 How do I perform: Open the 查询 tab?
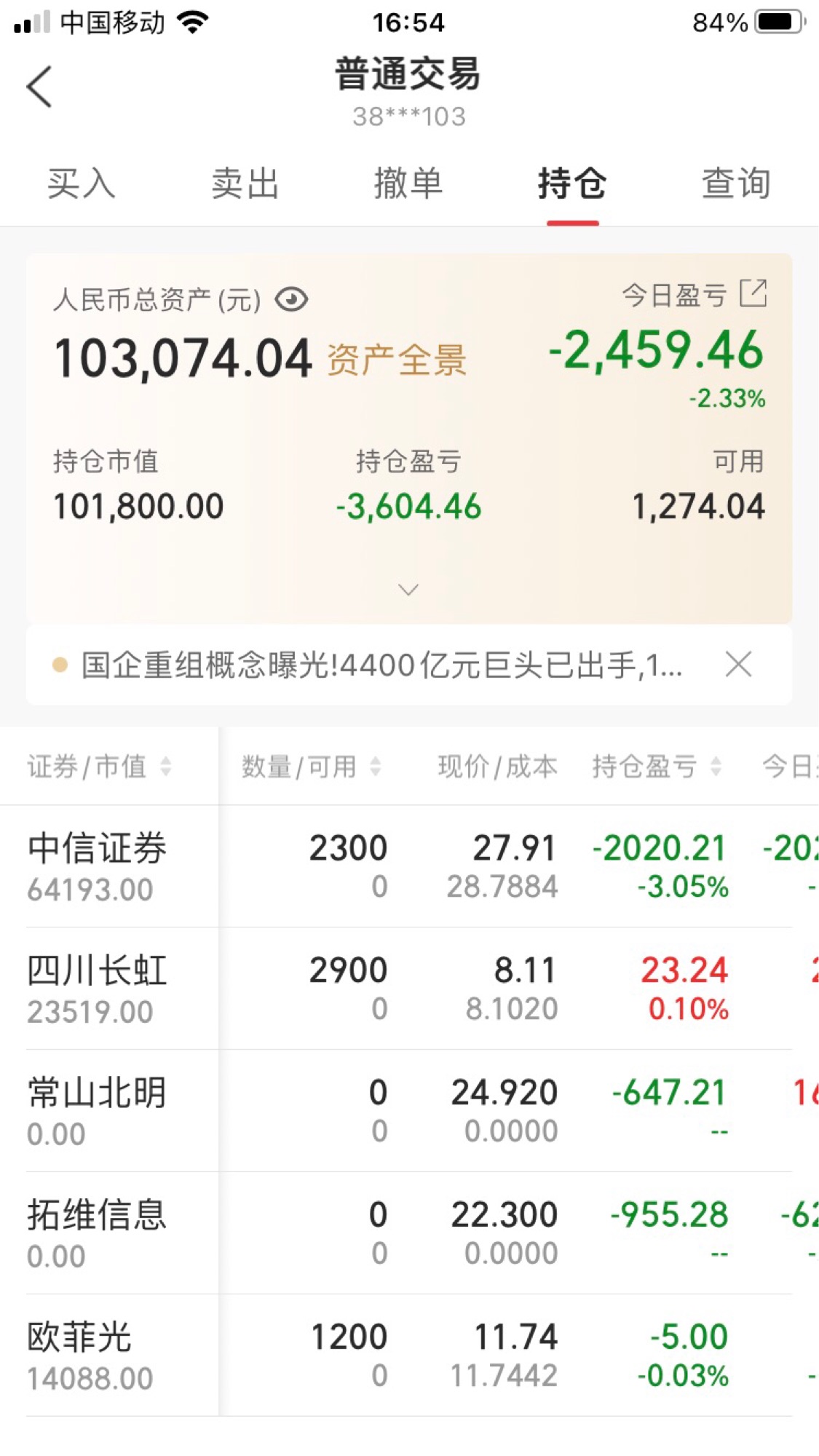coord(735,183)
